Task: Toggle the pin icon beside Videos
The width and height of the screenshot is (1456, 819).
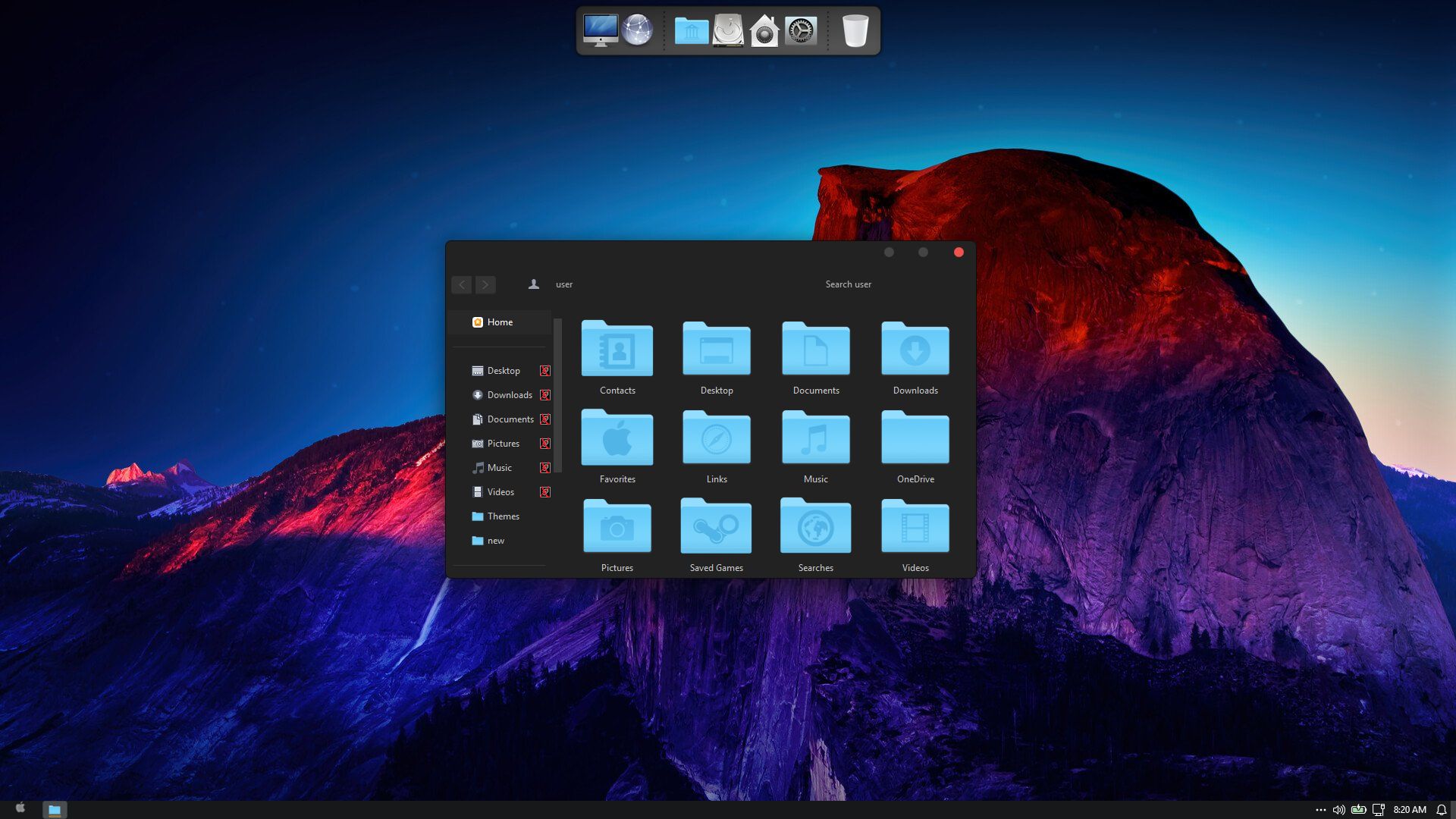Action: tap(544, 492)
